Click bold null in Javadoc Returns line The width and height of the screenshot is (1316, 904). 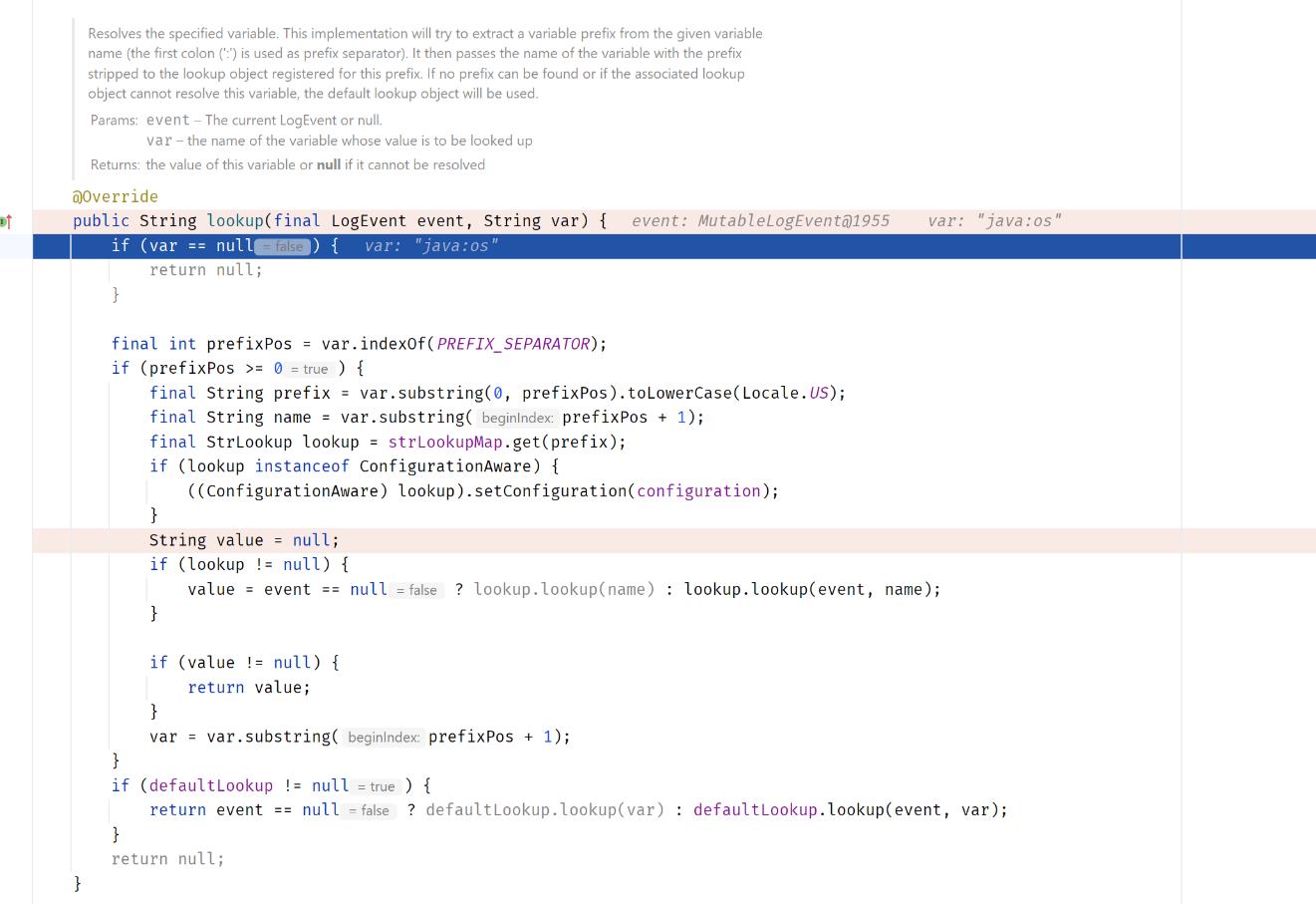[x=329, y=164]
